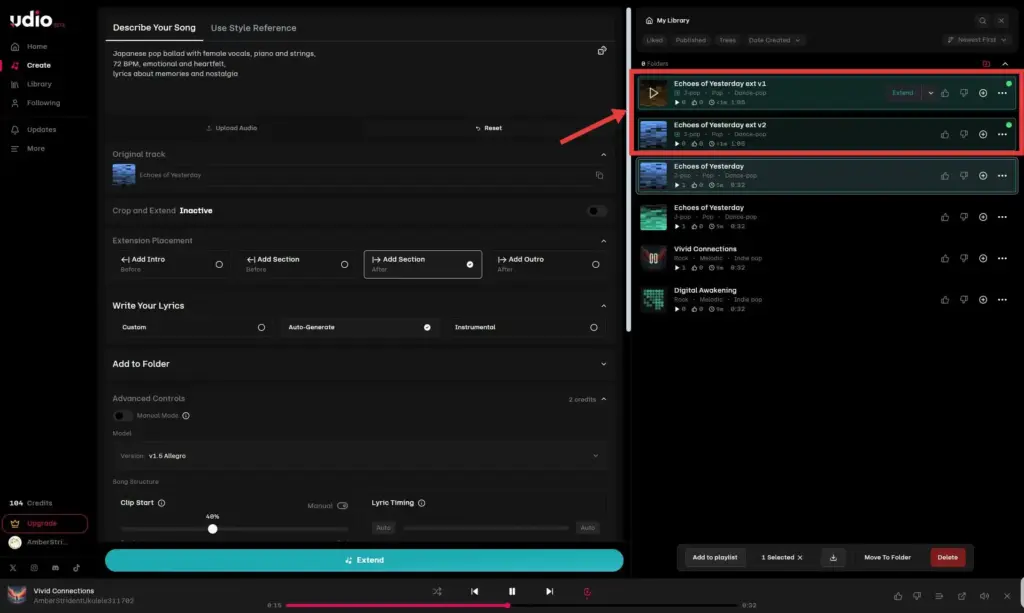This screenshot has width=1024, height=613.
Task: Filter library by Liked
Action: coord(654,40)
